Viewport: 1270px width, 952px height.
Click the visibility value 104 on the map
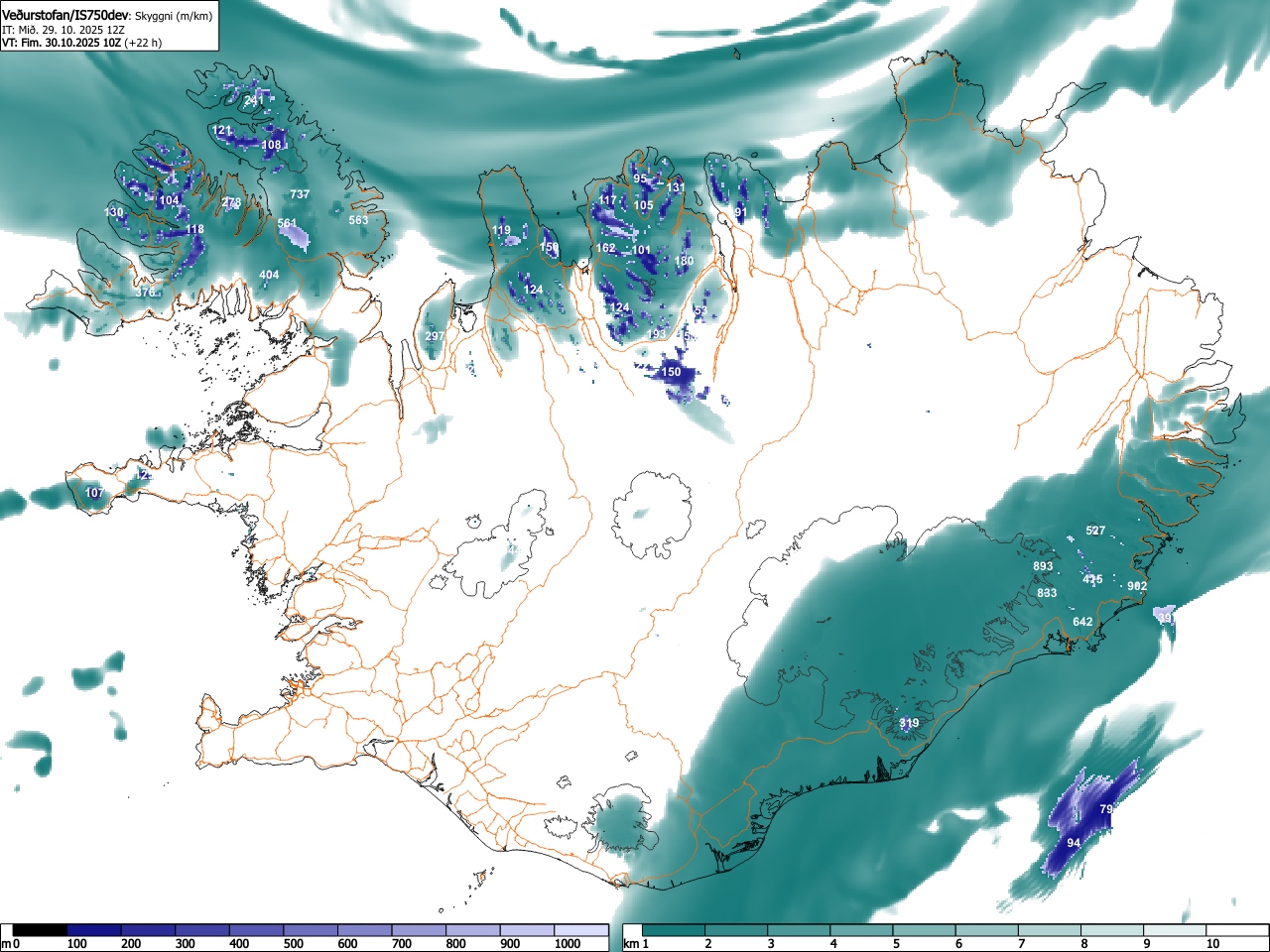tap(170, 200)
